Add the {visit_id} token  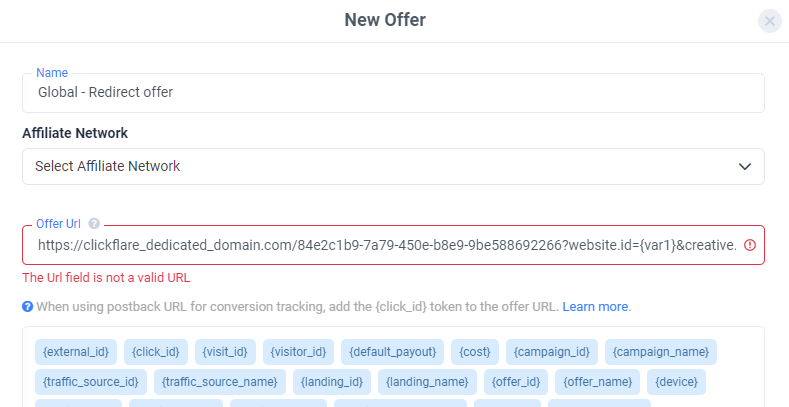click(x=225, y=351)
